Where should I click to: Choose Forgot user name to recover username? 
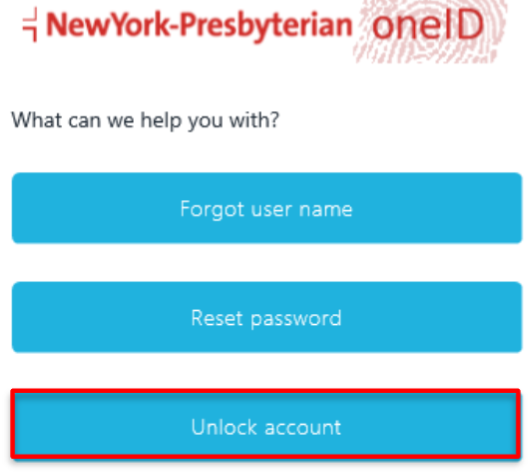click(267, 208)
